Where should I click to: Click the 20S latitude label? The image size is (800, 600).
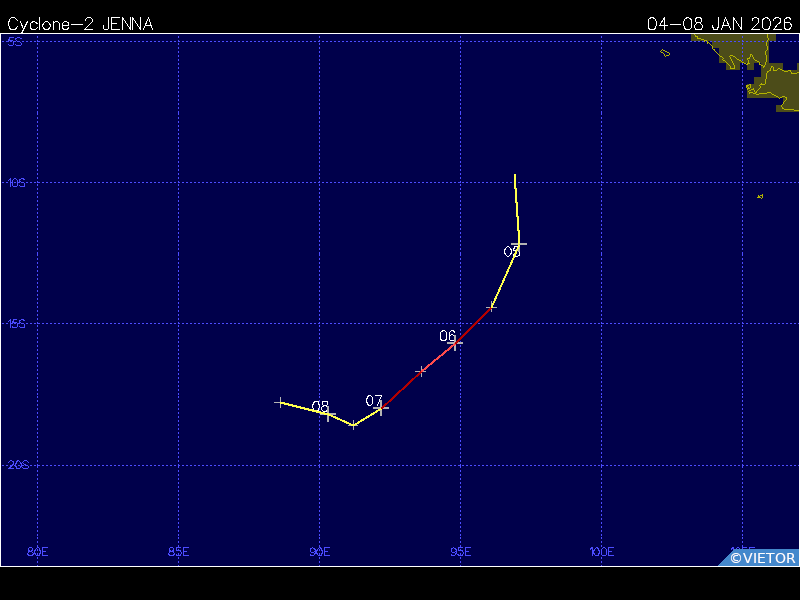15,465
